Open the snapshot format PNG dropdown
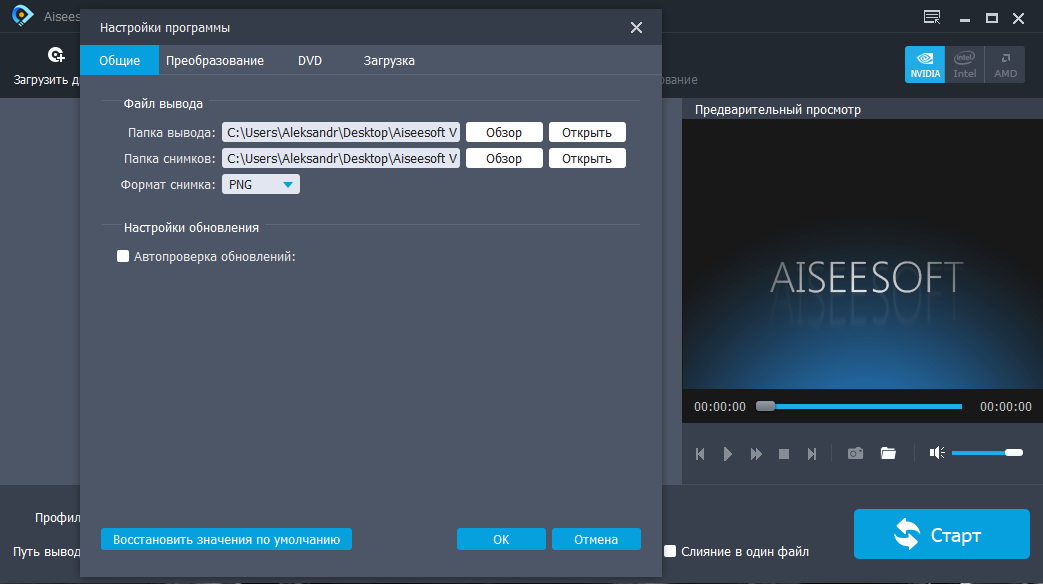The height and width of the screenshot is (584, 1043). pyautogui.click(x=261, y=184)
